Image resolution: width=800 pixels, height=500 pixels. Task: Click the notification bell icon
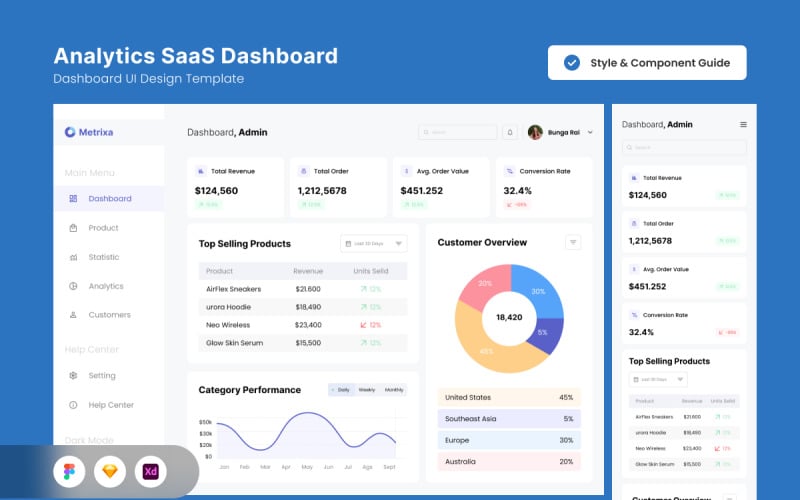pyautogui.click(x=510, y=132)
